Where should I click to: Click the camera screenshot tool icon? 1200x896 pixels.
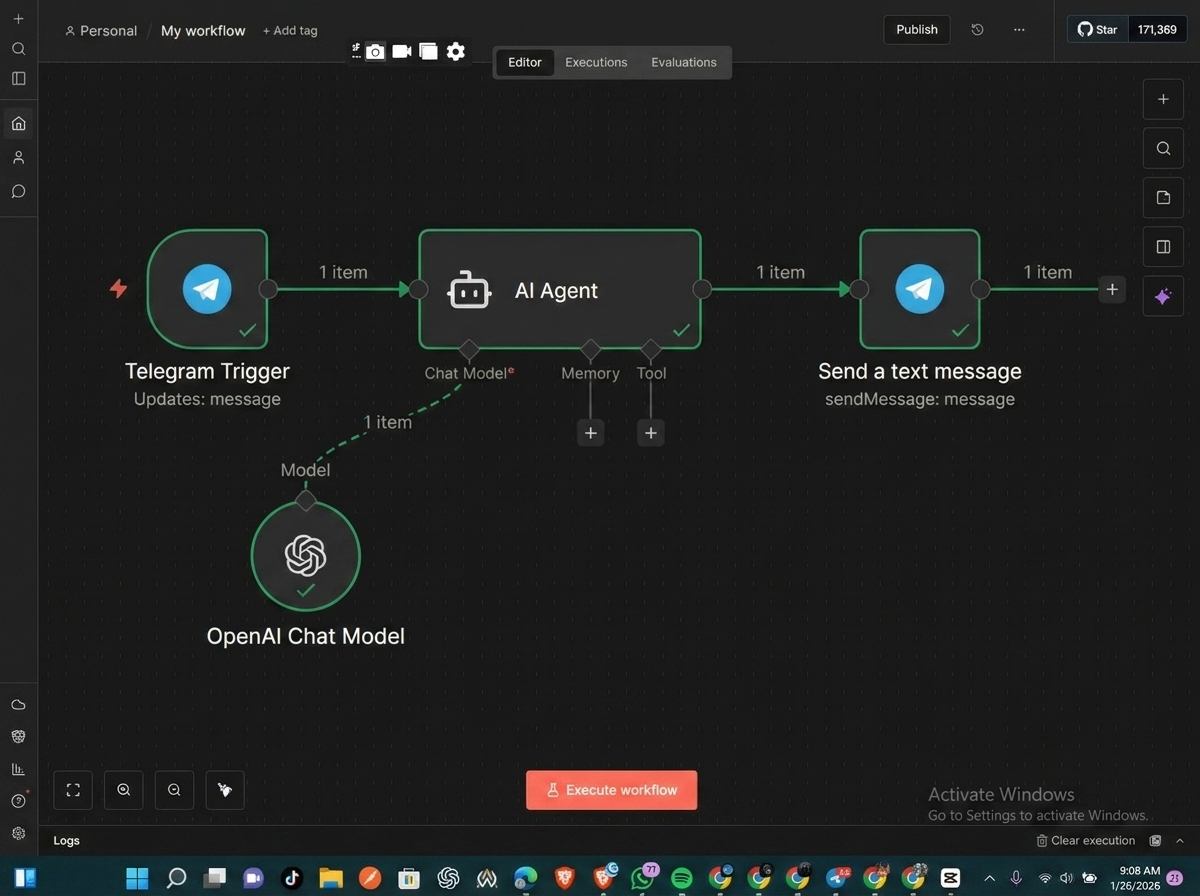375,52
